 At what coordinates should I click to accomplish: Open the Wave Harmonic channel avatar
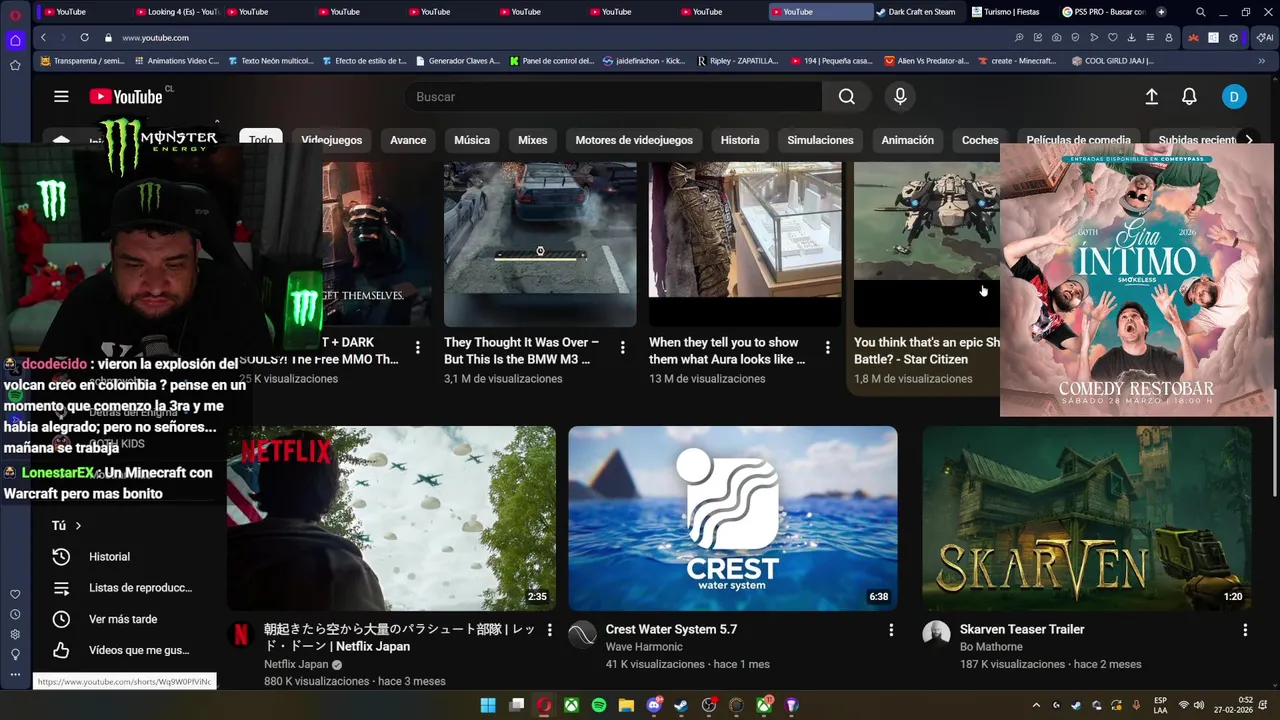[582, 635]
